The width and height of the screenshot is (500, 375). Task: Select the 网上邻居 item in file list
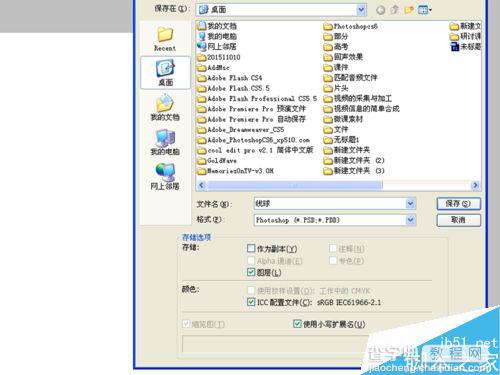pos(217,47)
